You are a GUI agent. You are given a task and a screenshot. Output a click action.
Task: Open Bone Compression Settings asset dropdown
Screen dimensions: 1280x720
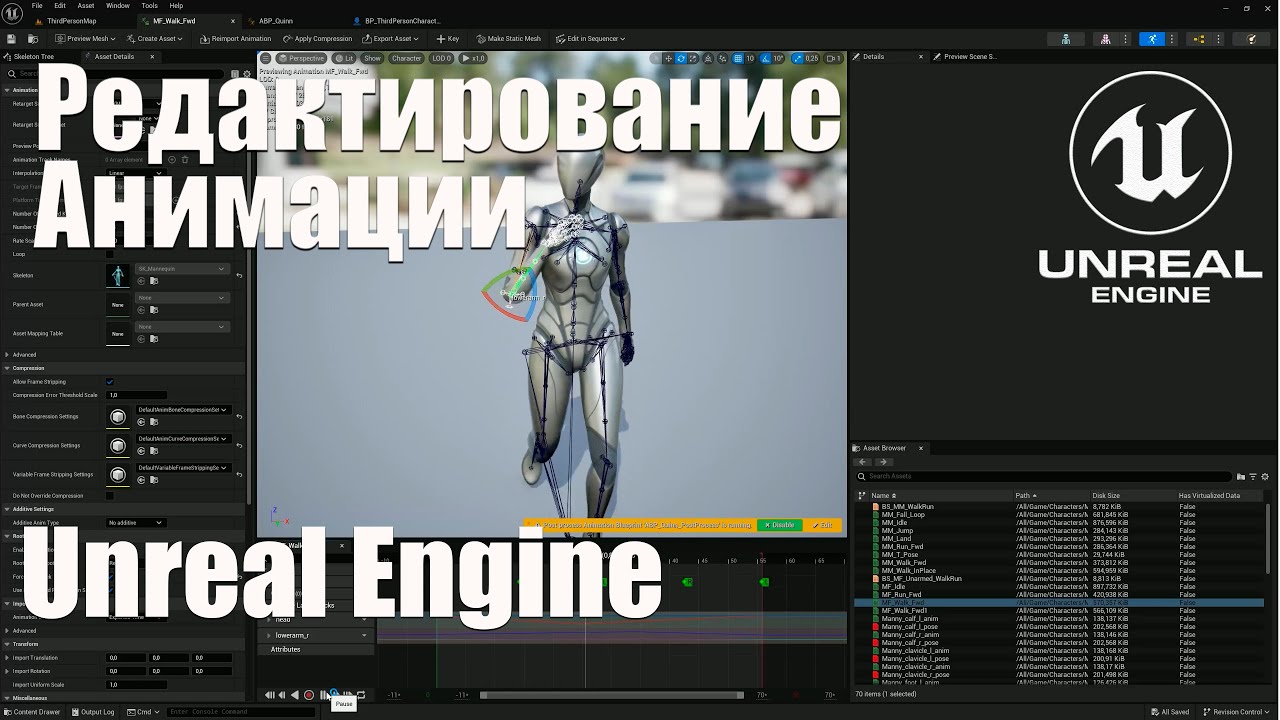[183, 410]
